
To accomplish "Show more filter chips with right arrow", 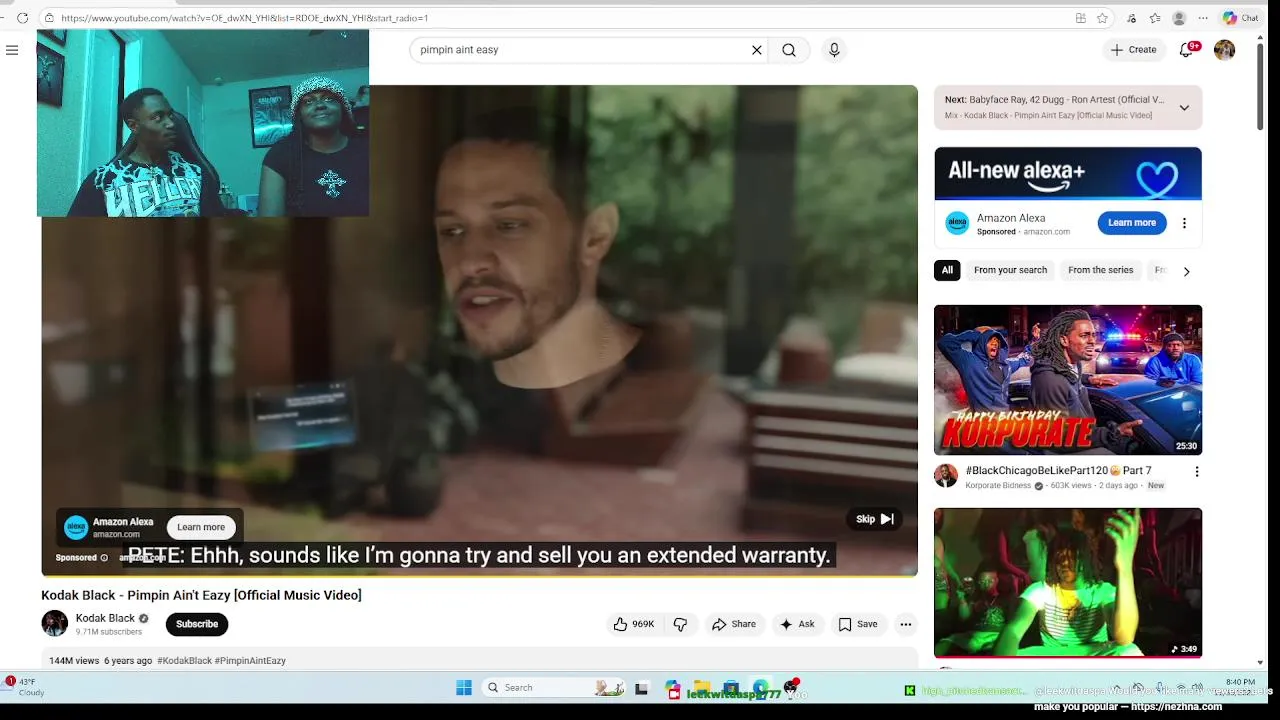I will (x=1186, y=271).
